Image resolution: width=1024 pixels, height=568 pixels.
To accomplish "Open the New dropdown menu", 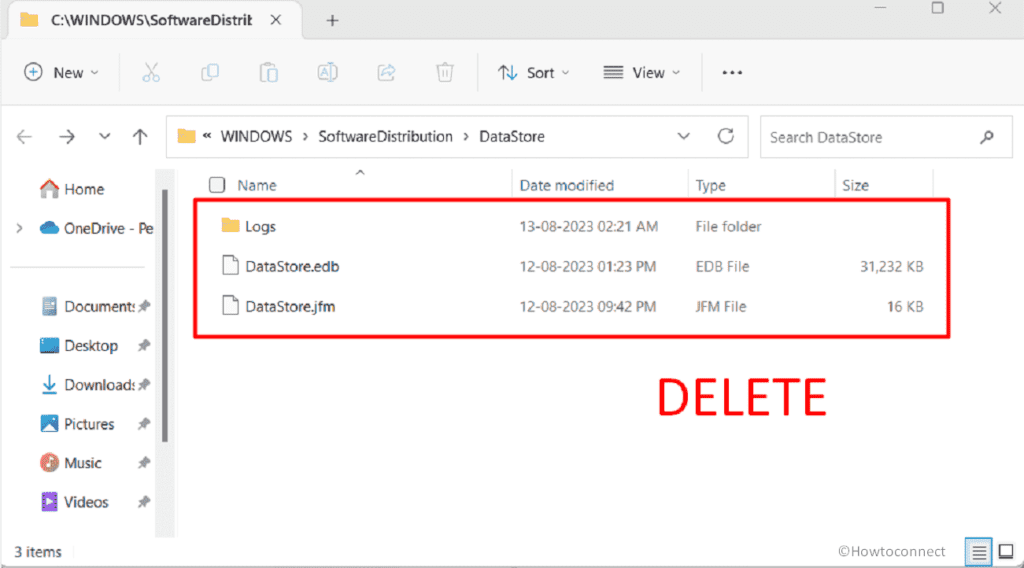I will coord(61,72).
